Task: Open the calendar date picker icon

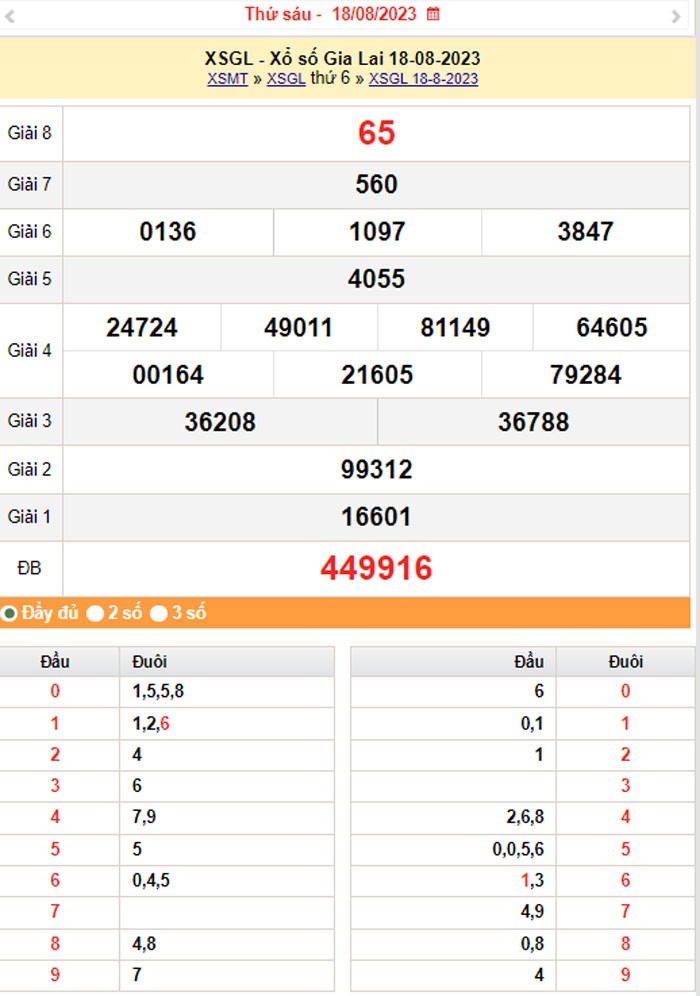Action: click(433, 13)
